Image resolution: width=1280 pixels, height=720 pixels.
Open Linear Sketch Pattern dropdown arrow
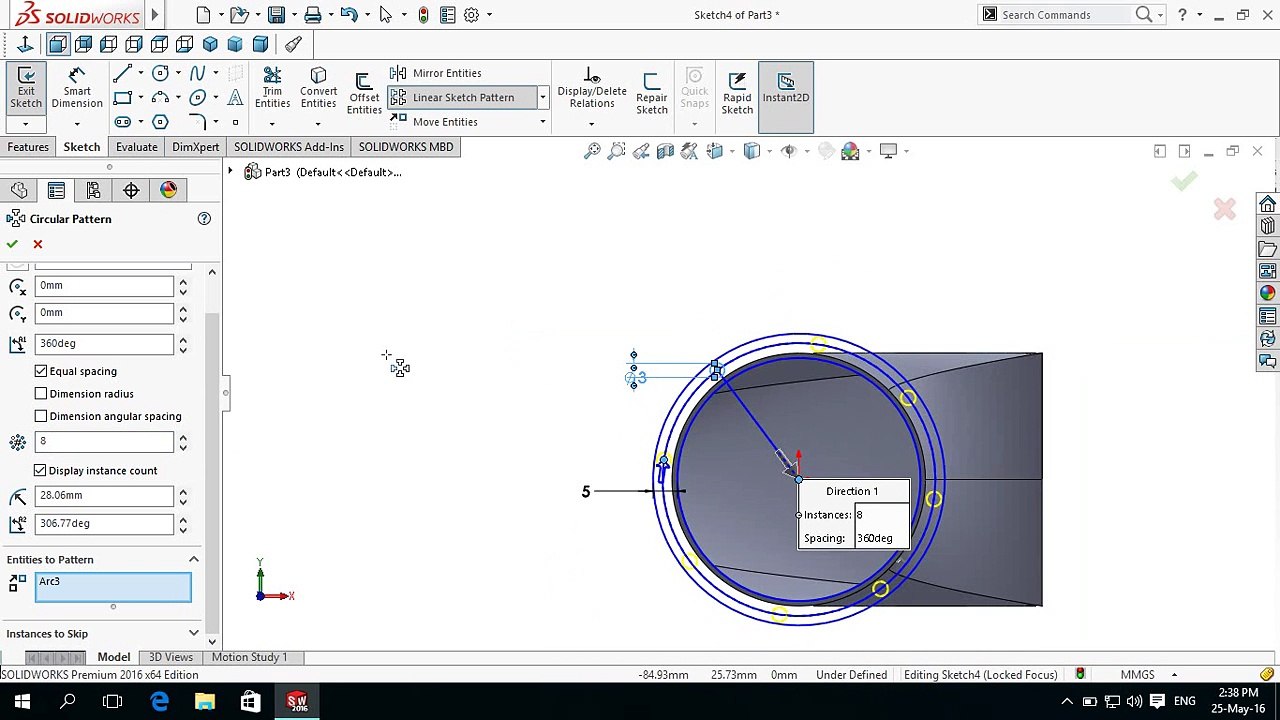pos(543,97)
